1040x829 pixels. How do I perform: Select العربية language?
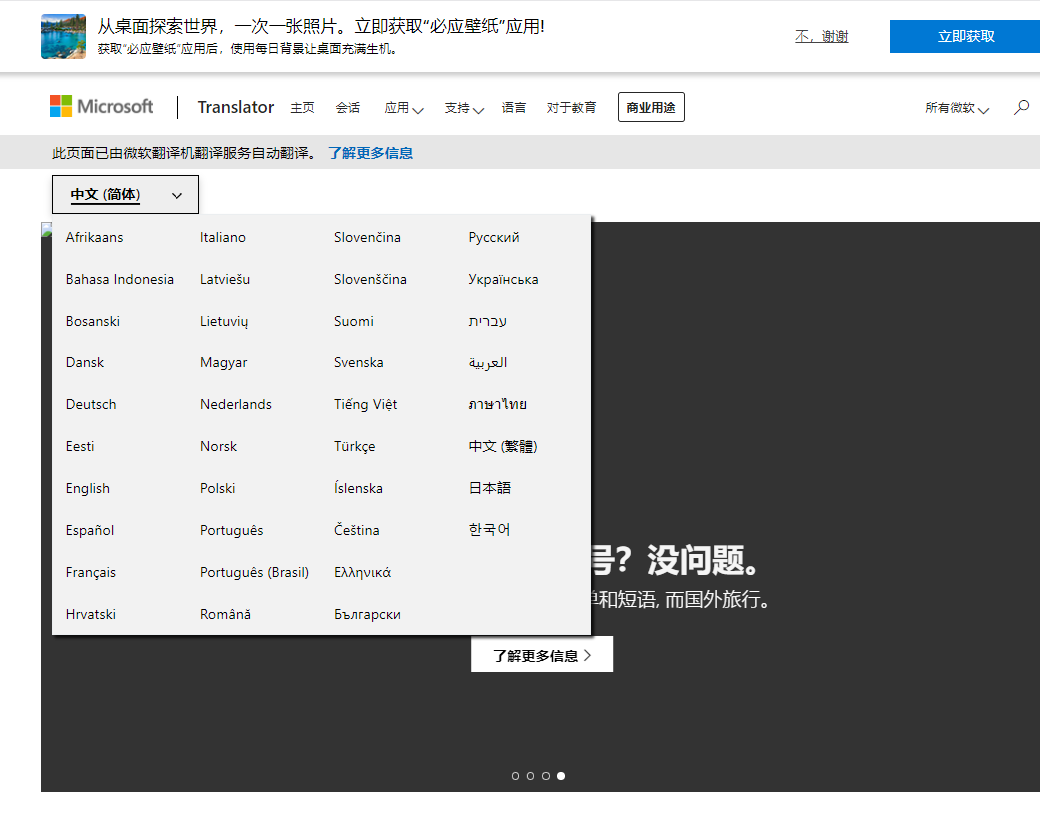click(488, 363)
